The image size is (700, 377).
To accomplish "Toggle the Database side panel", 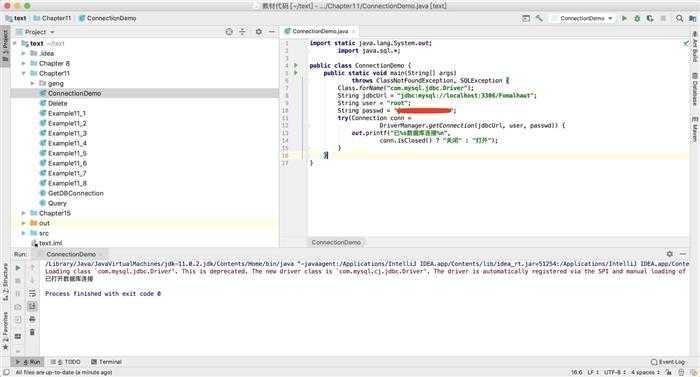I will pyautogui.click(x=695, y=89).
